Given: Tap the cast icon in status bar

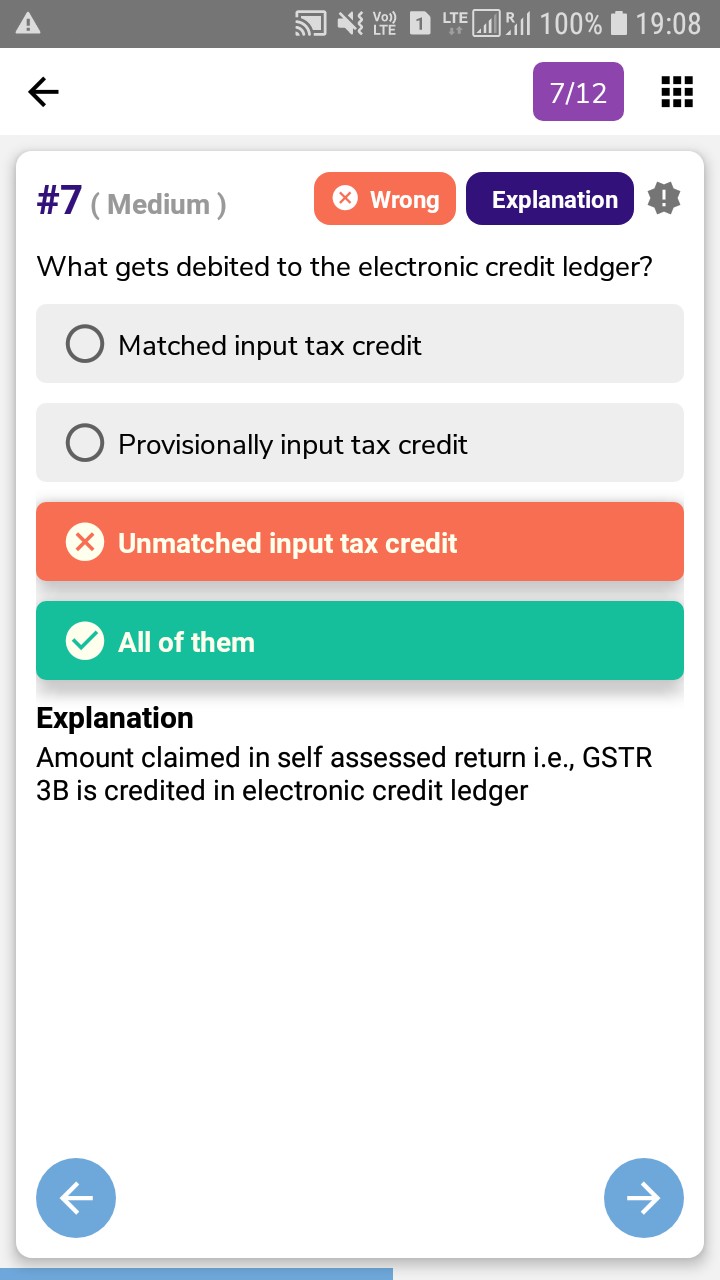Looking at the screenshot, I should coord(310,24).
